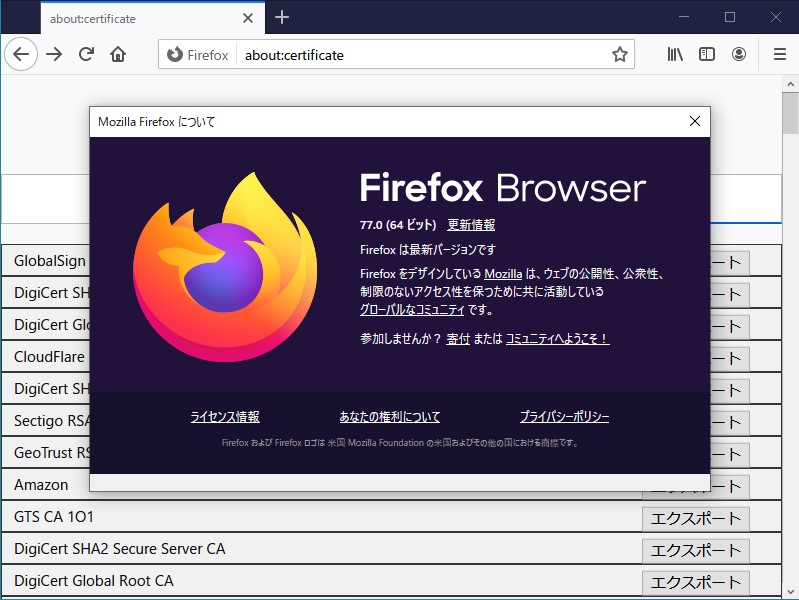Open the グローバルなコミュニティ link
This screenshot has height=600, width=799.
click(x=412, y=309)
